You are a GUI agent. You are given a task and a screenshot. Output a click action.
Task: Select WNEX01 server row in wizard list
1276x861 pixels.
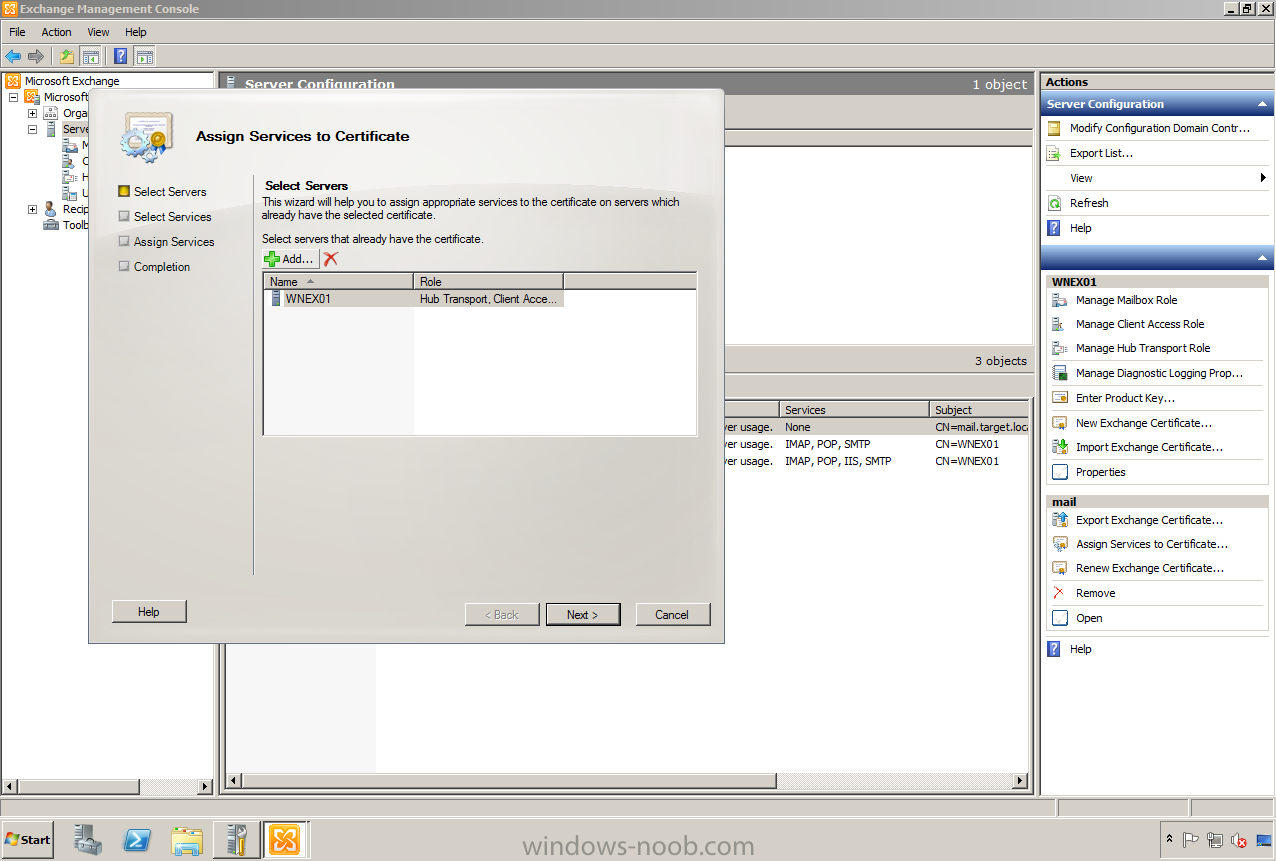tap(414, 298)
